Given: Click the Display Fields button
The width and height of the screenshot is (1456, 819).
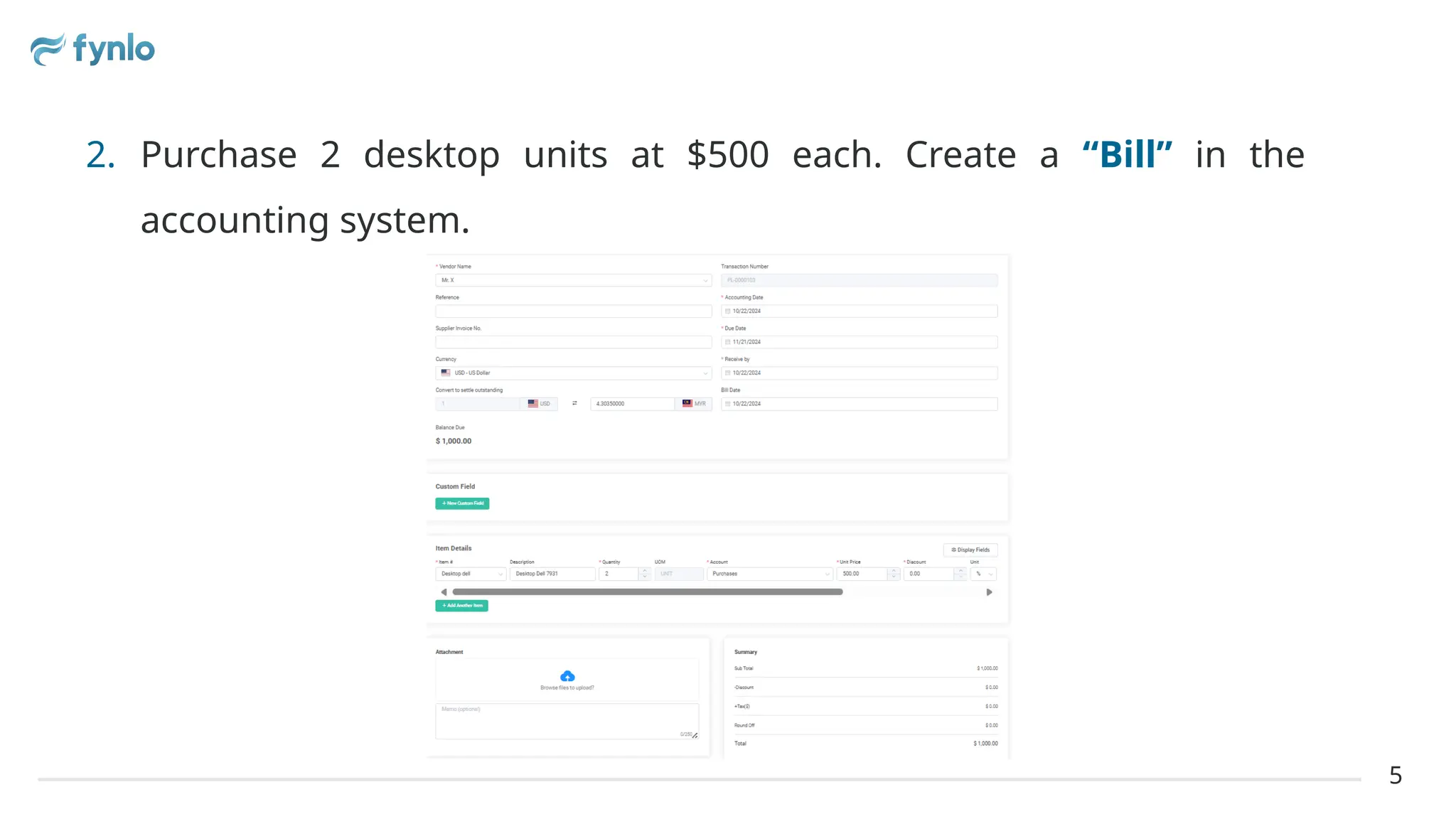Looking at the screenshot, I should (x=970, y=550).
